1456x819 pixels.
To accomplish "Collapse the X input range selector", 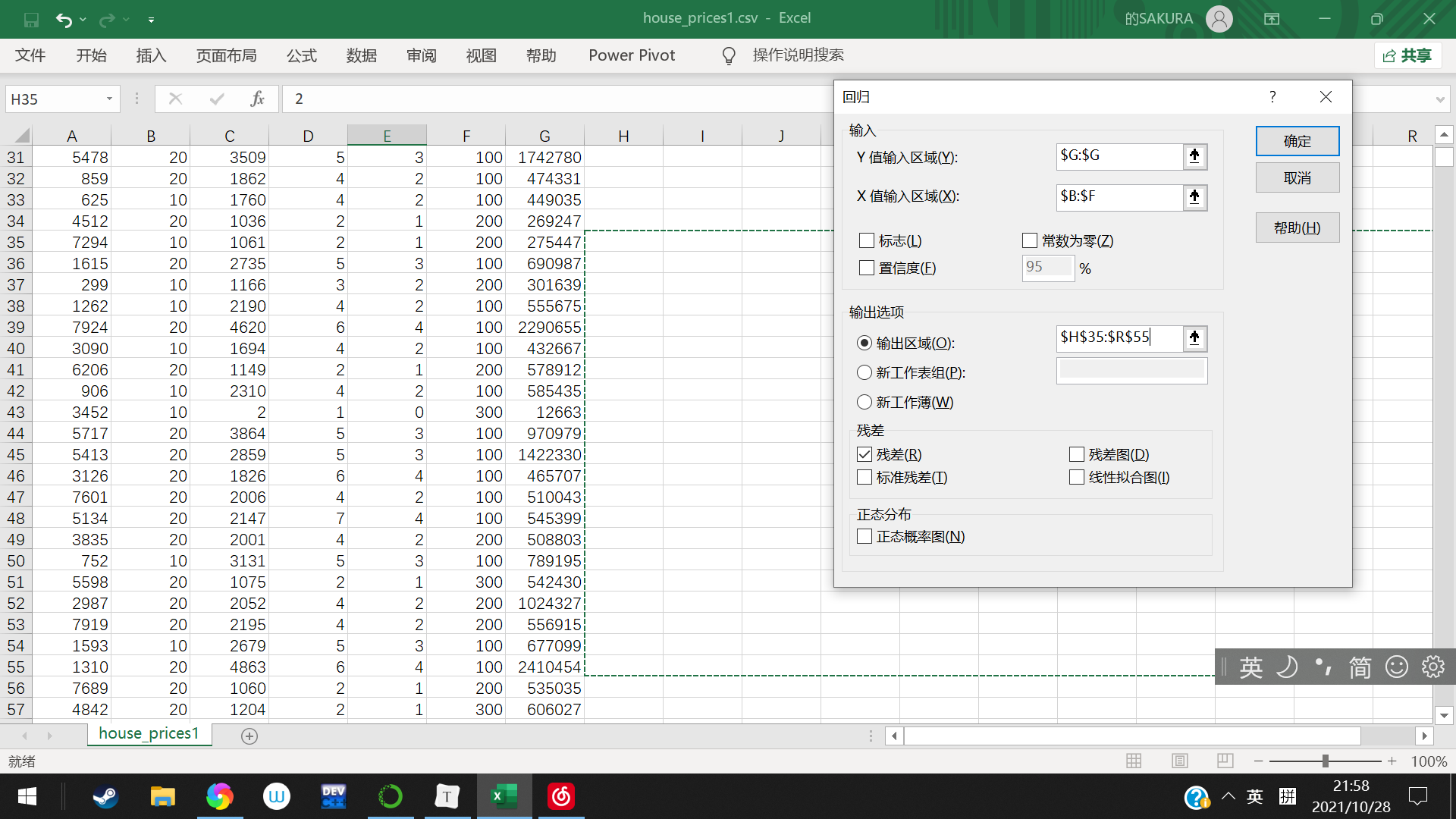I will (x=1194, y=197).
